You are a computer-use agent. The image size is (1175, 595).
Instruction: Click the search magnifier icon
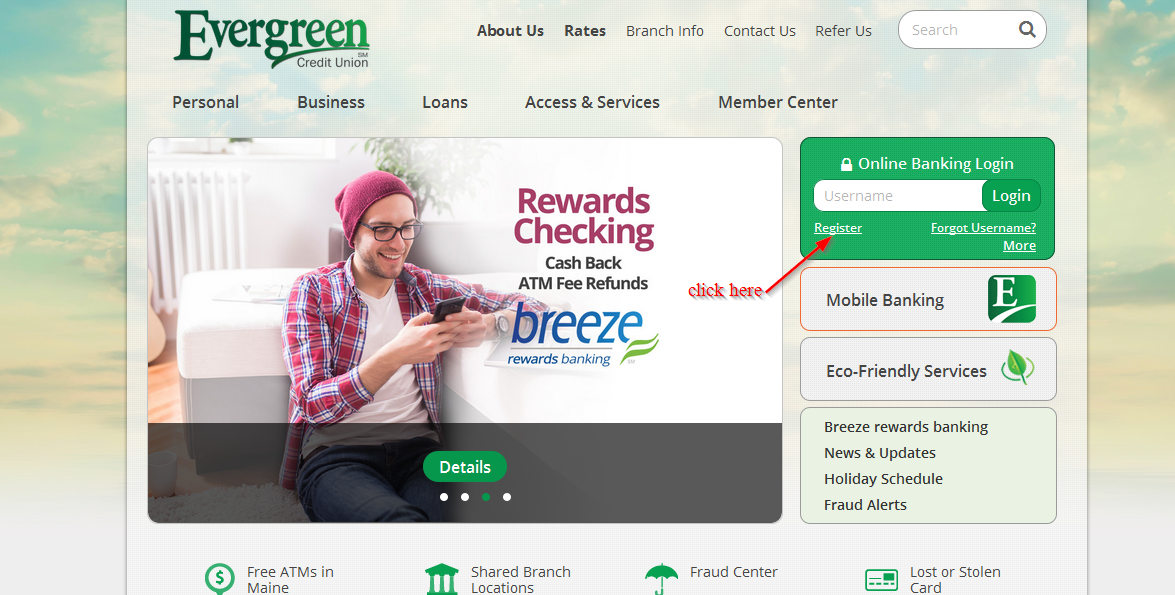[x=1027, y=29]
